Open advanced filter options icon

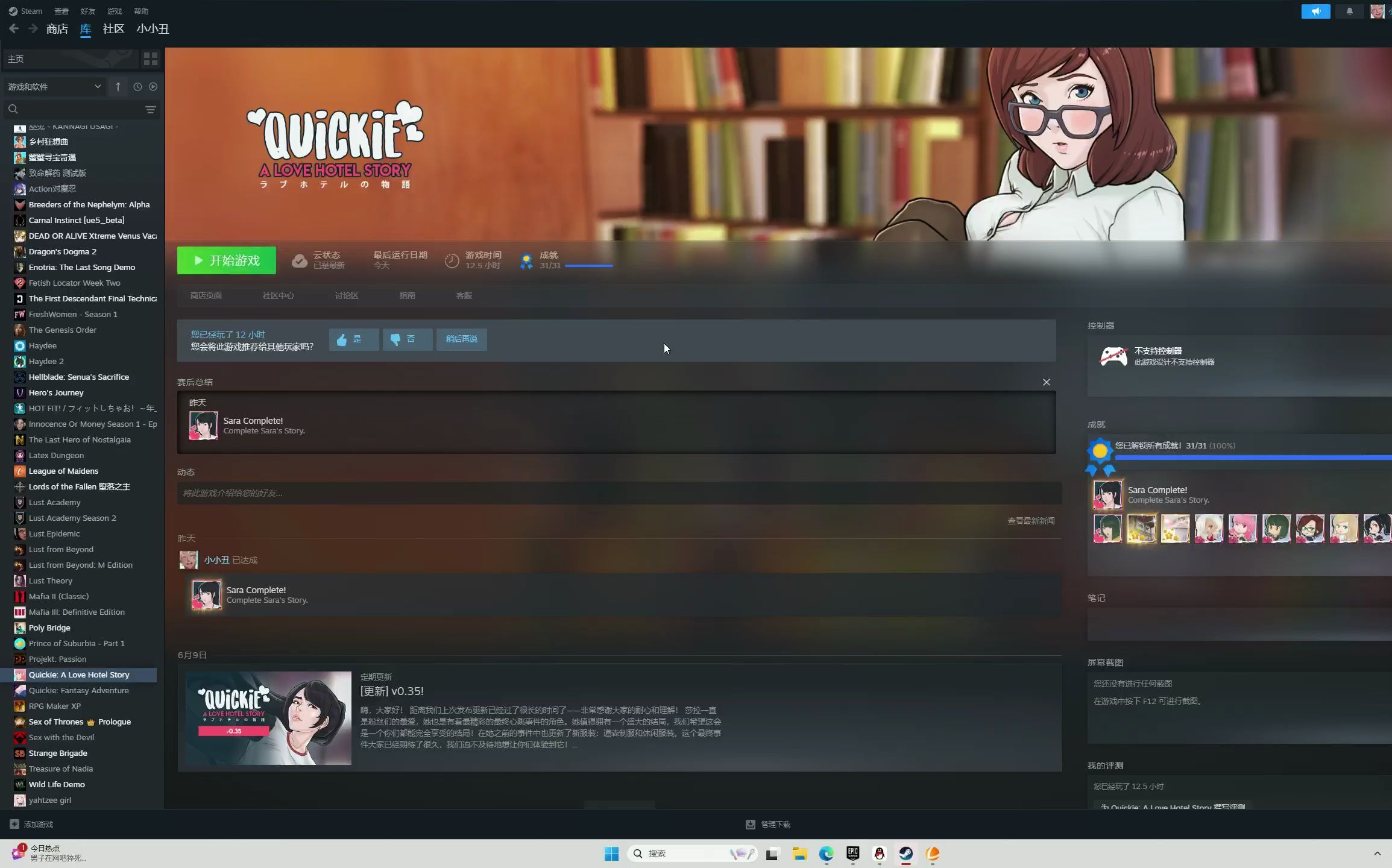pos(151,109)
